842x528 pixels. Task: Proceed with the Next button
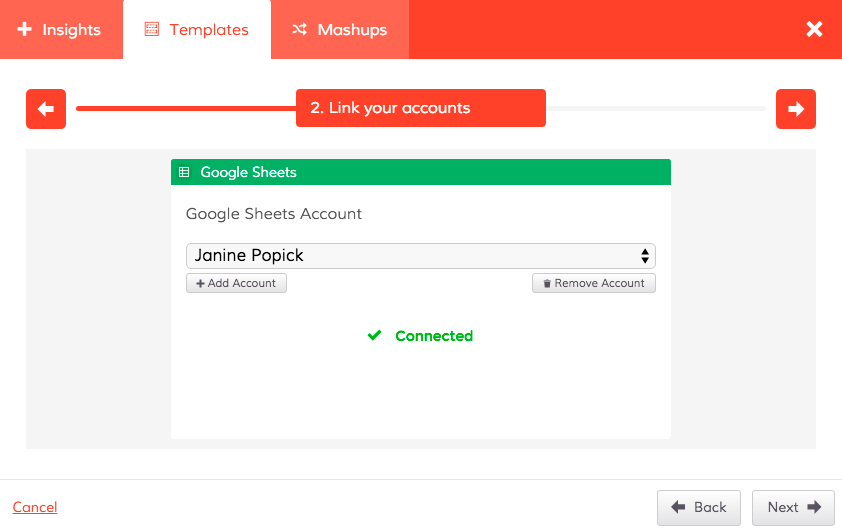[793, 507]
